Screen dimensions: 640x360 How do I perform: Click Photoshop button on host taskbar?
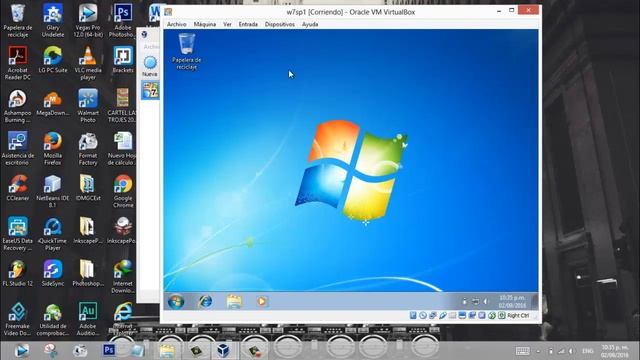109,350
